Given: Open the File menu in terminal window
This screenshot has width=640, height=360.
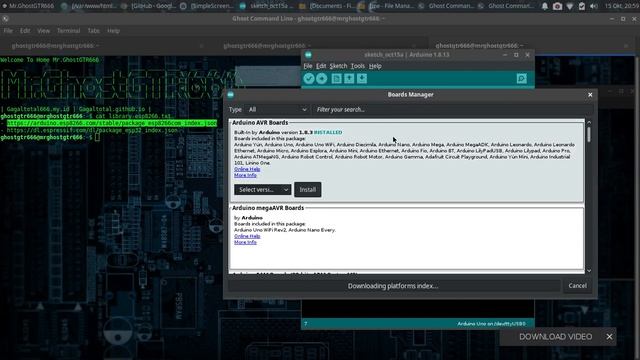Looking at the screenshot, I should (x=8, y=31).
